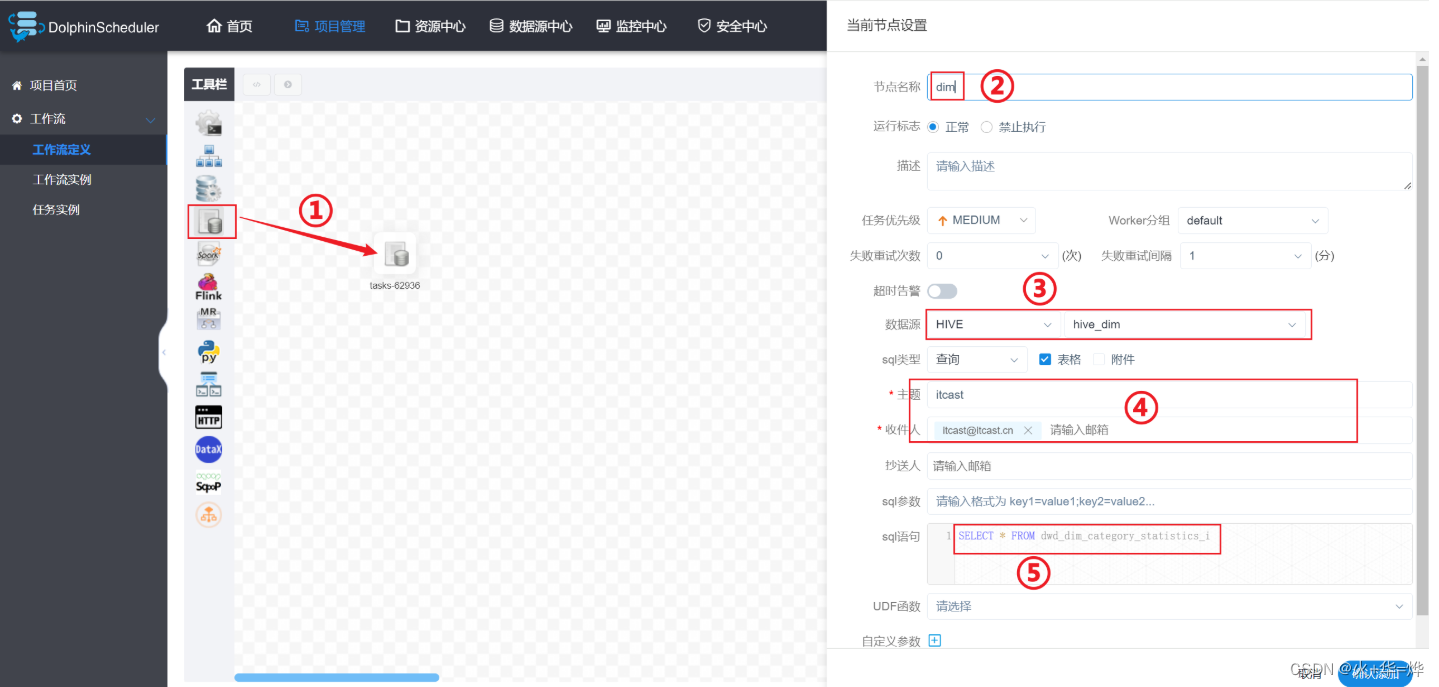Image resolution: width=1439 pixels, height=687 pixels.
Task: Open the 失败重试间隔 dropdown
Action: [x=1245, y=255]
